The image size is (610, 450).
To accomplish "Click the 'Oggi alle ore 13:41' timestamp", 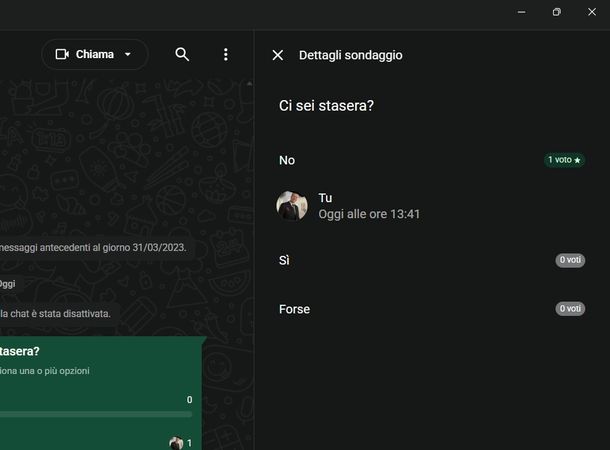I will pos(369,214).
